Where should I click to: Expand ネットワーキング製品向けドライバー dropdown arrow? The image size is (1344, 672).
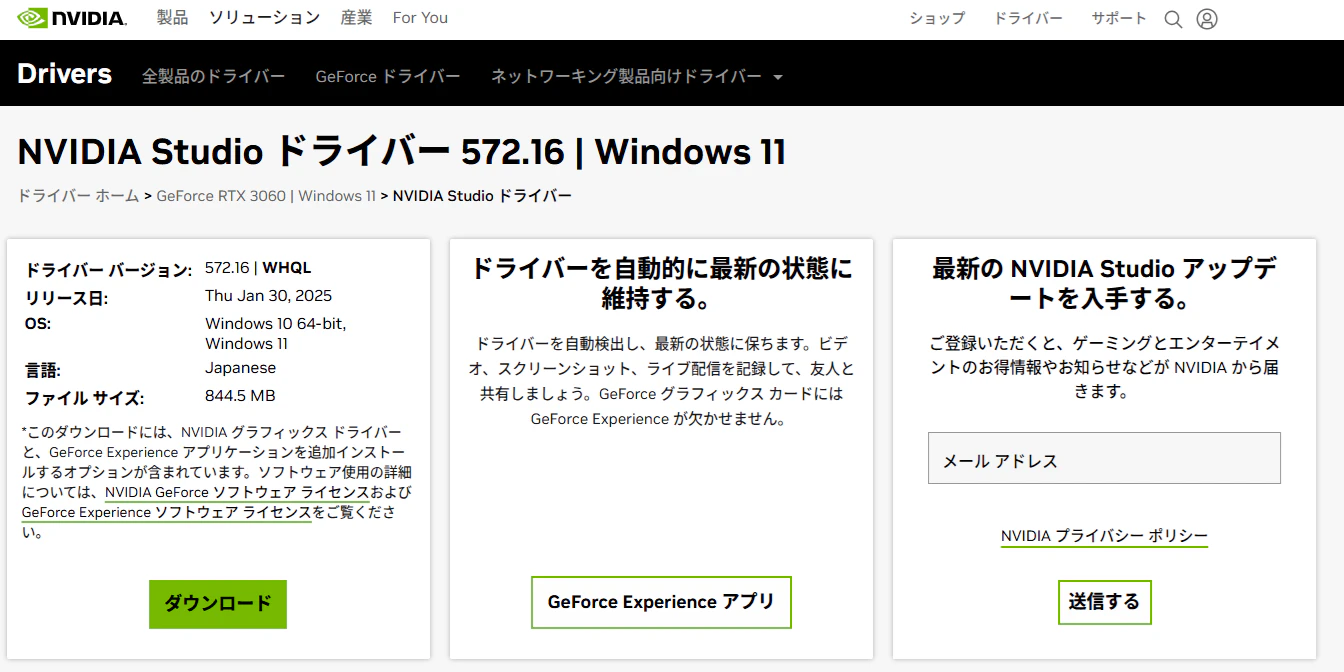(x=777, y=77)
